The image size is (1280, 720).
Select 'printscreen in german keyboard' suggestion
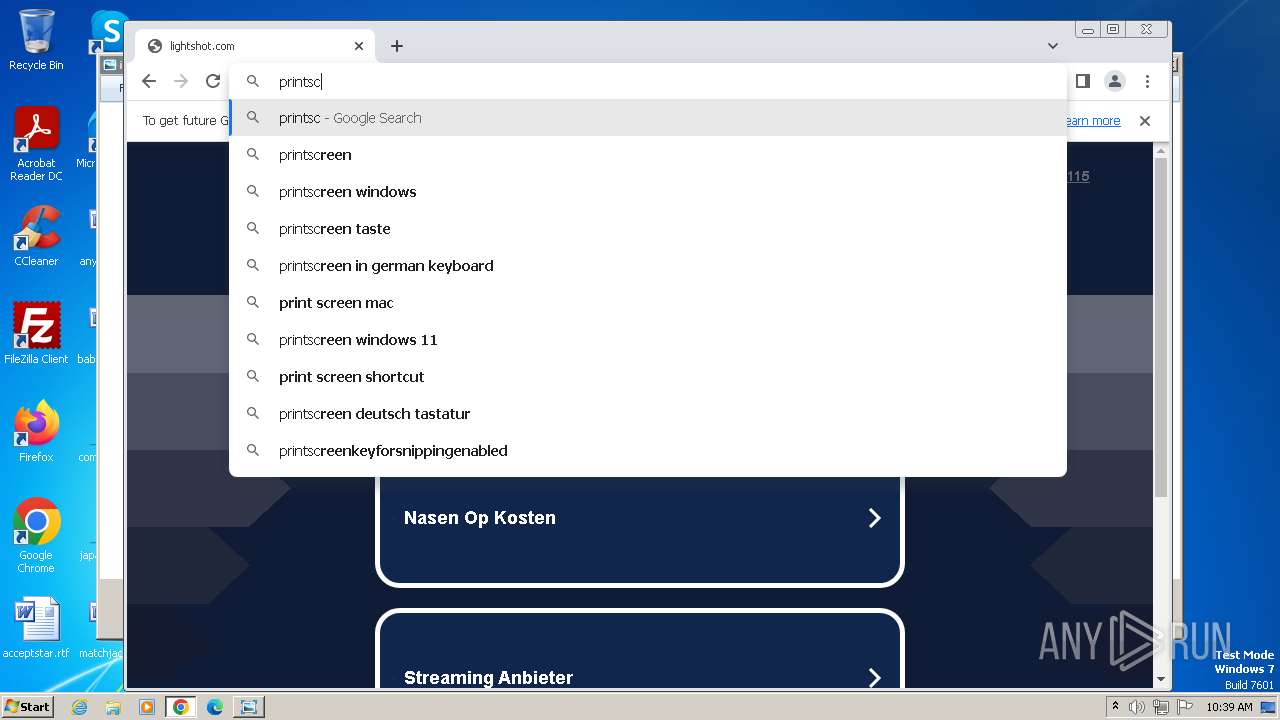648,266
